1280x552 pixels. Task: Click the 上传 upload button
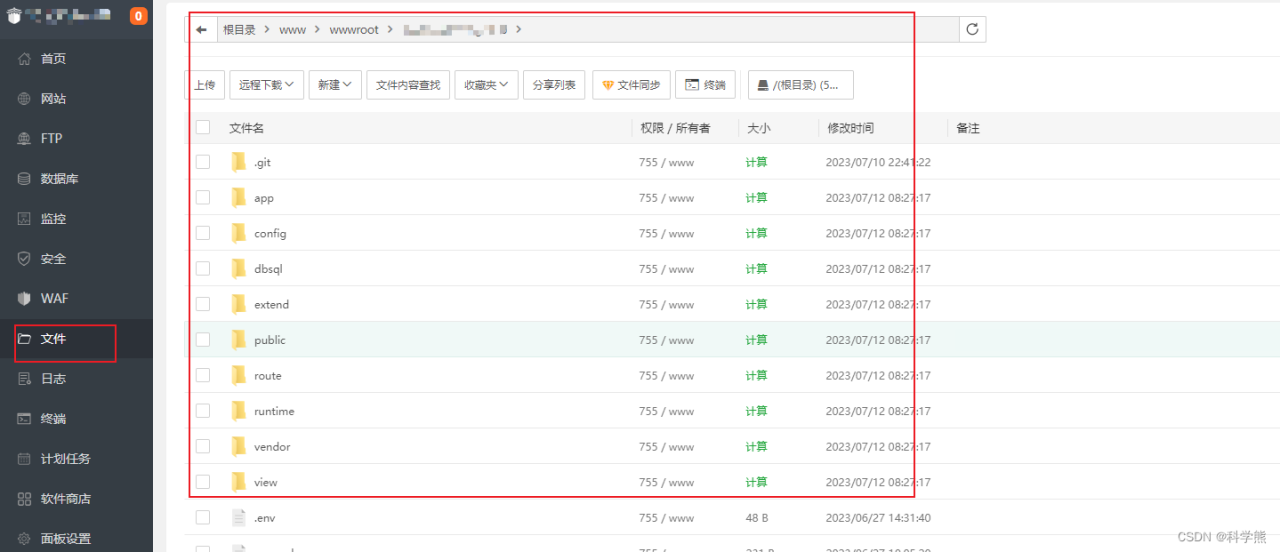(204, 85)
